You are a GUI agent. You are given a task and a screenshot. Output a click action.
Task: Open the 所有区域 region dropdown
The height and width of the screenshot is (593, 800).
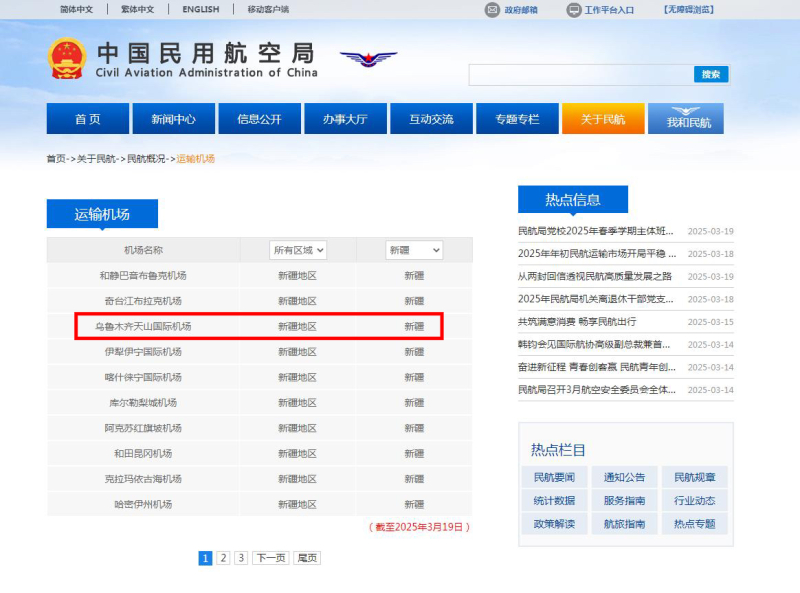(298, 250)
